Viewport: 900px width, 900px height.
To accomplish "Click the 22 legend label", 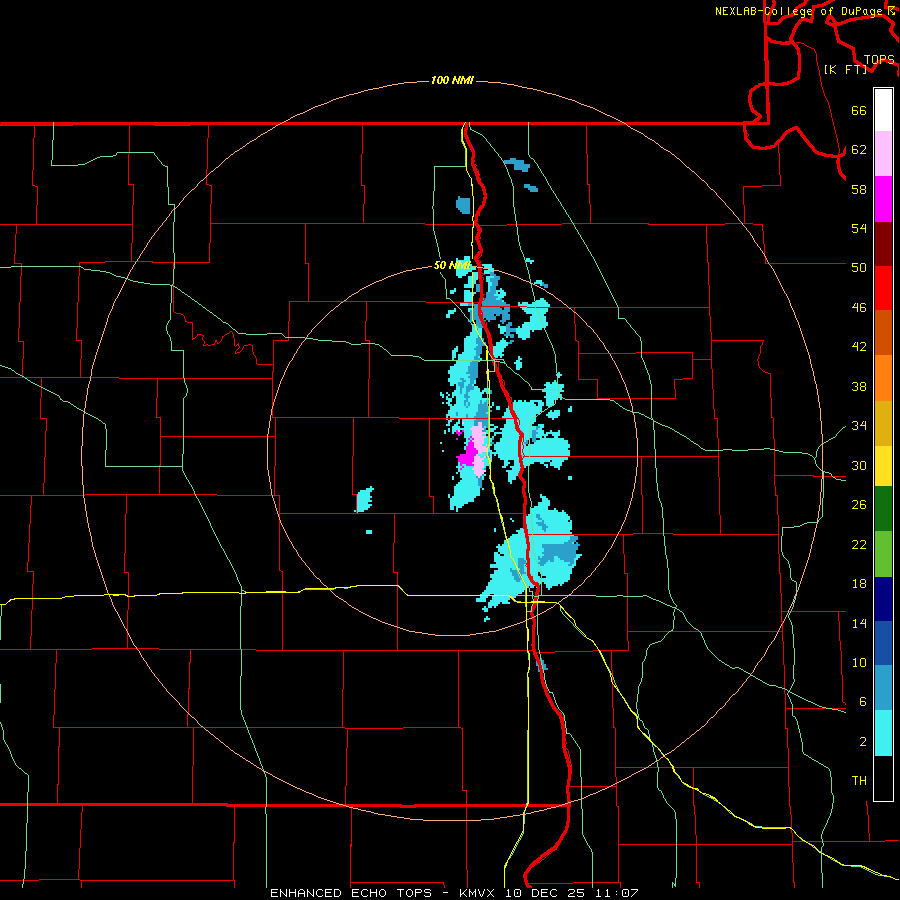I will pos(859,544).
